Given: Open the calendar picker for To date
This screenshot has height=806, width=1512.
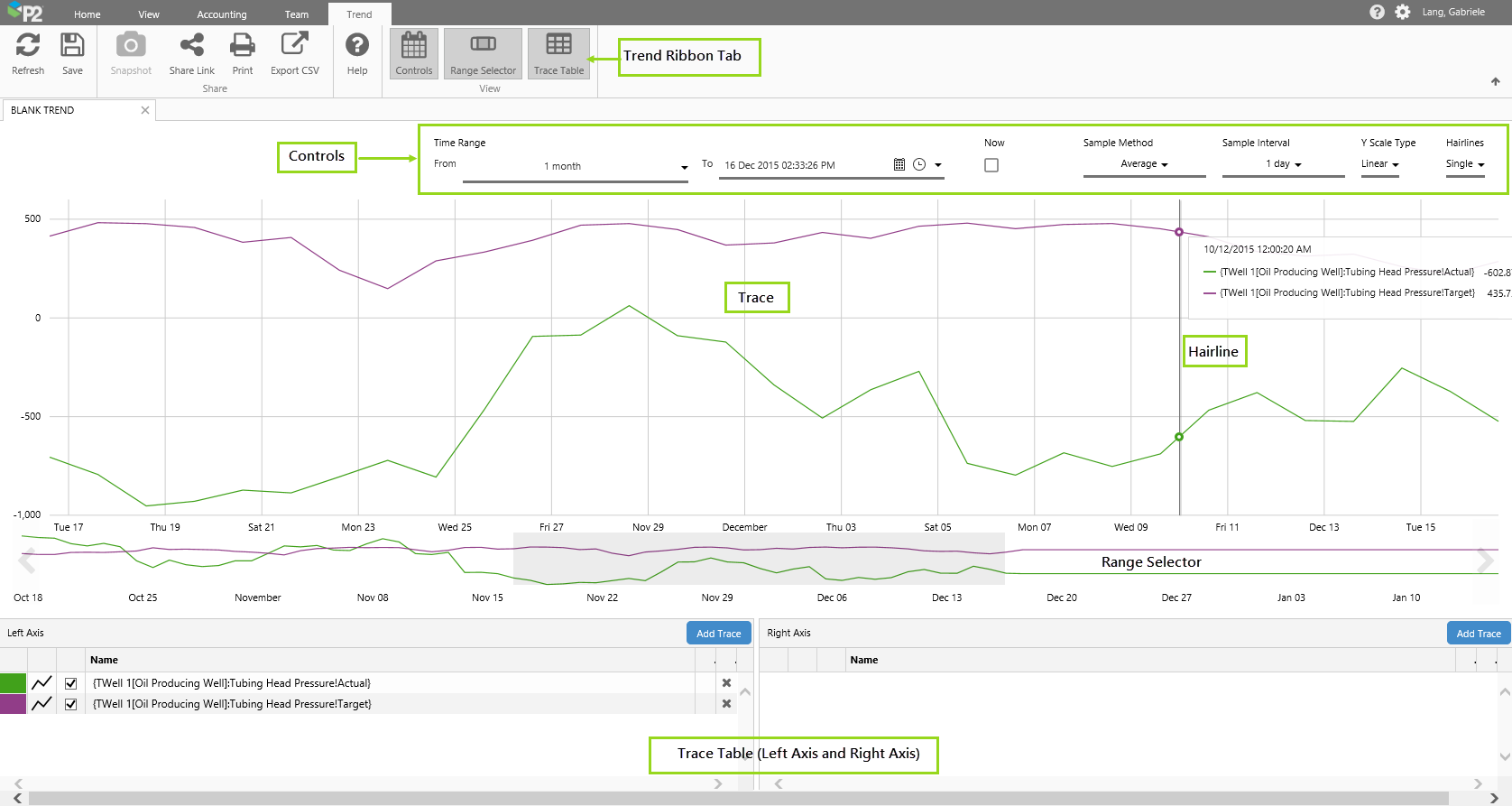Looking at the screenshot, I should coord(899,164).
